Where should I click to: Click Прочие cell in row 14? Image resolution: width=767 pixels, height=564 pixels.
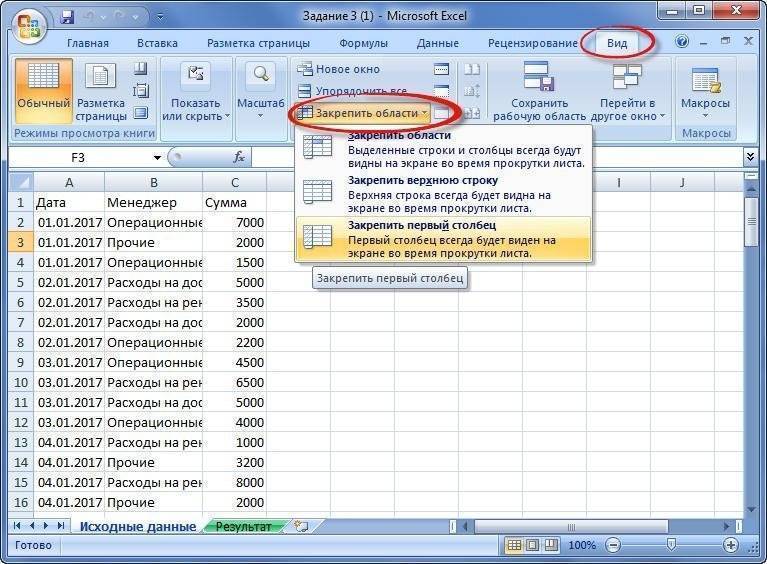pos(154,462)
